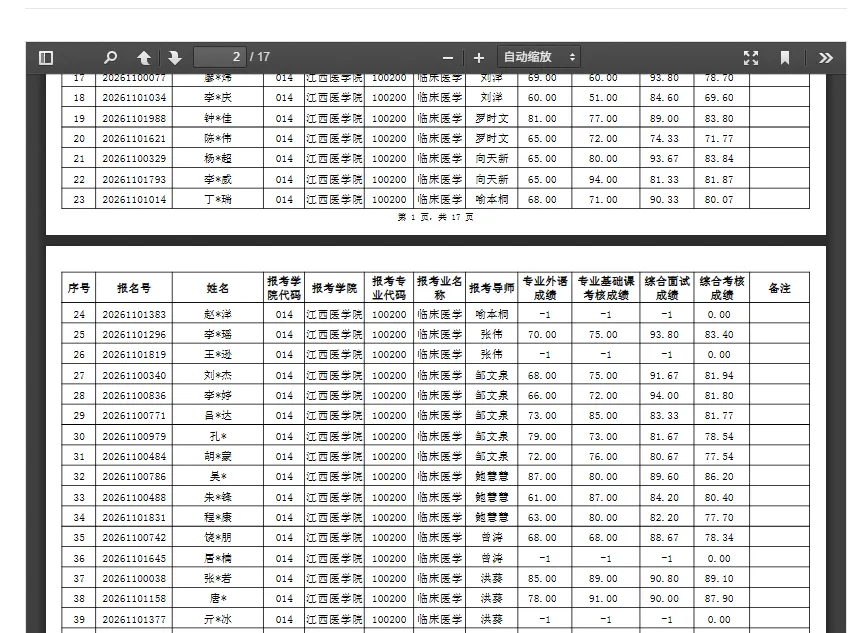Screen dimensions: 868x633
Task: Open the 自动缩放 zoom dropdown
Action: (539, 57)
